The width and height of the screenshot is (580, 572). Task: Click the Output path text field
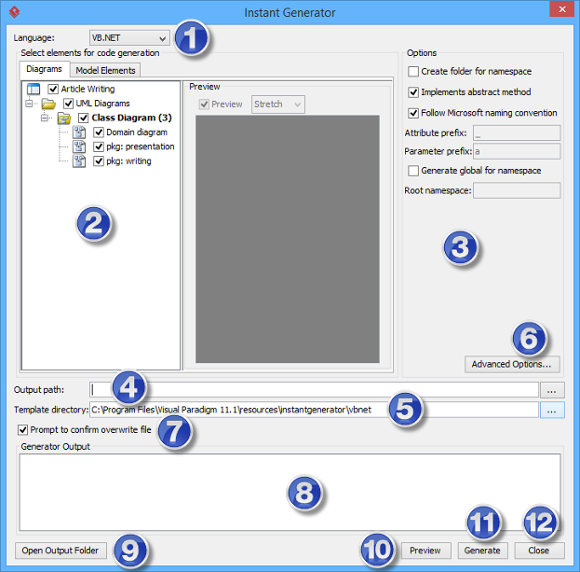314,390
